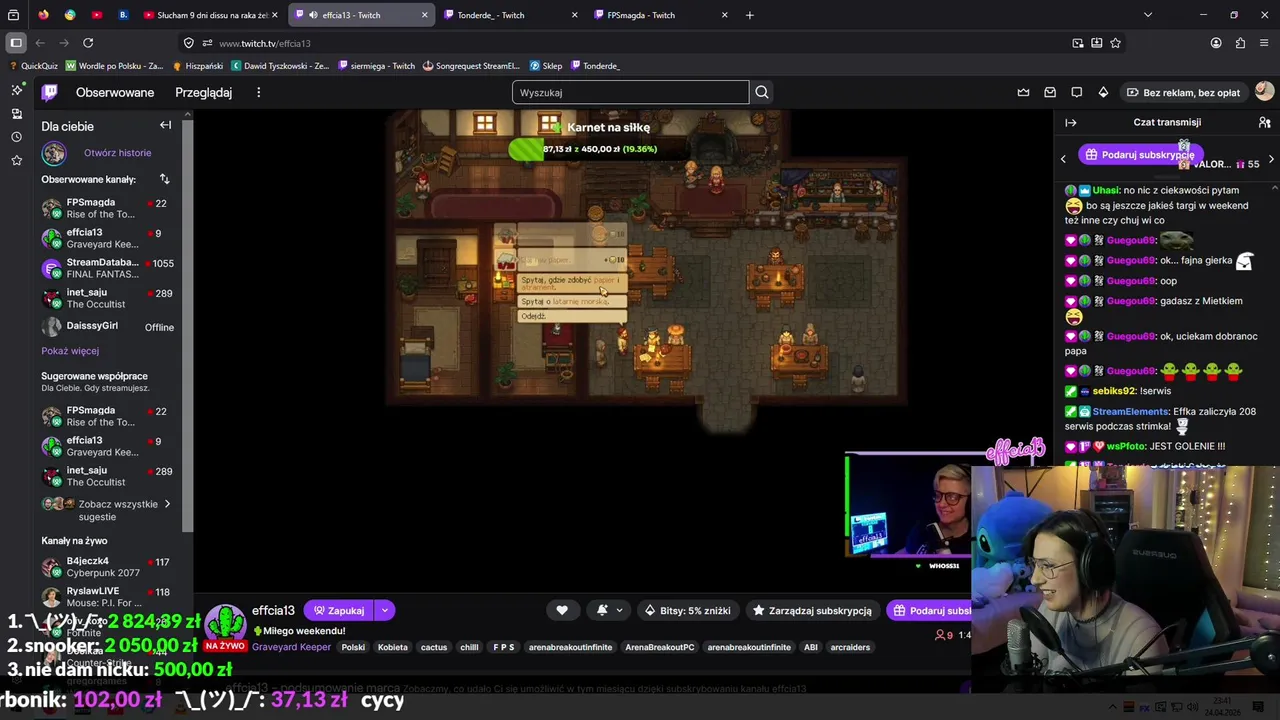Click Podaruj subskrypcję button in chat

pyautogui.click(x=1139, y=155)
